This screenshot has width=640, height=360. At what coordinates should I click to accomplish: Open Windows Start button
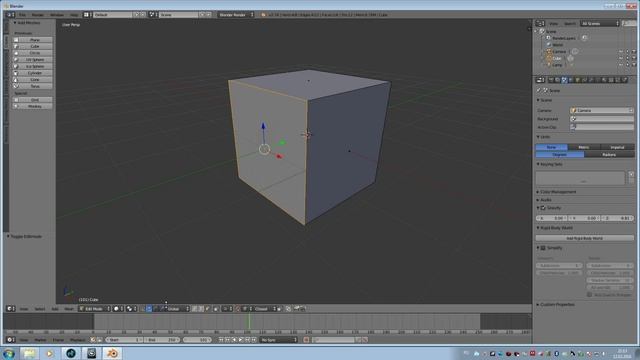coord(9,353)
